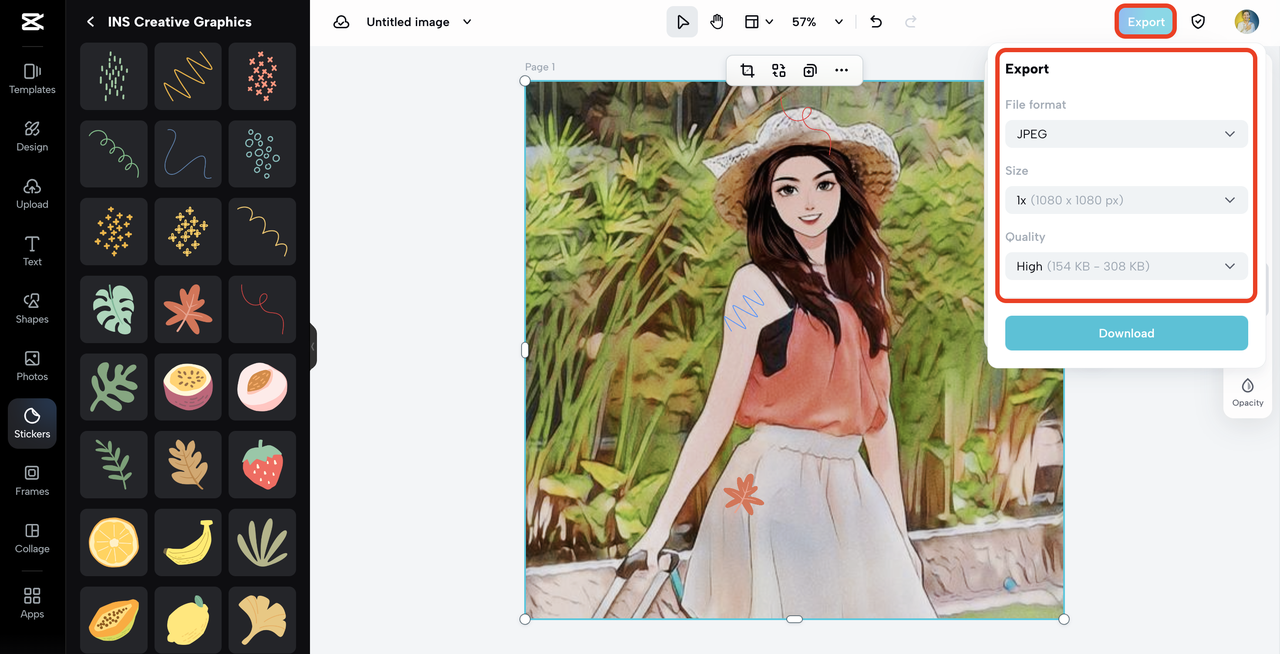Image resolution: width=1280 pixels, height=654 pixels.
Task: Add the ginkgo leaf sticker
Action: pos(262,620)
